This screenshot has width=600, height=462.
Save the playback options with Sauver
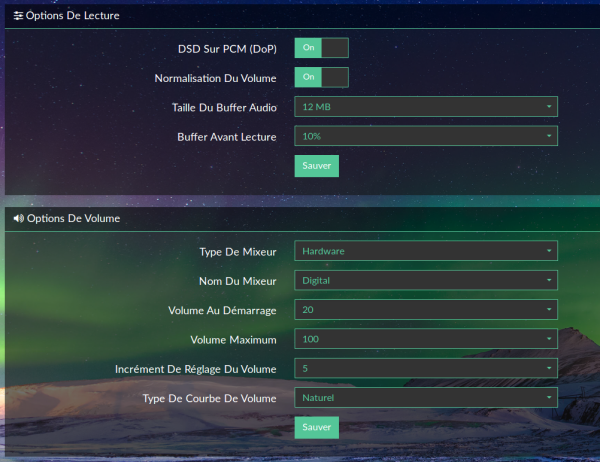[316, 166]
